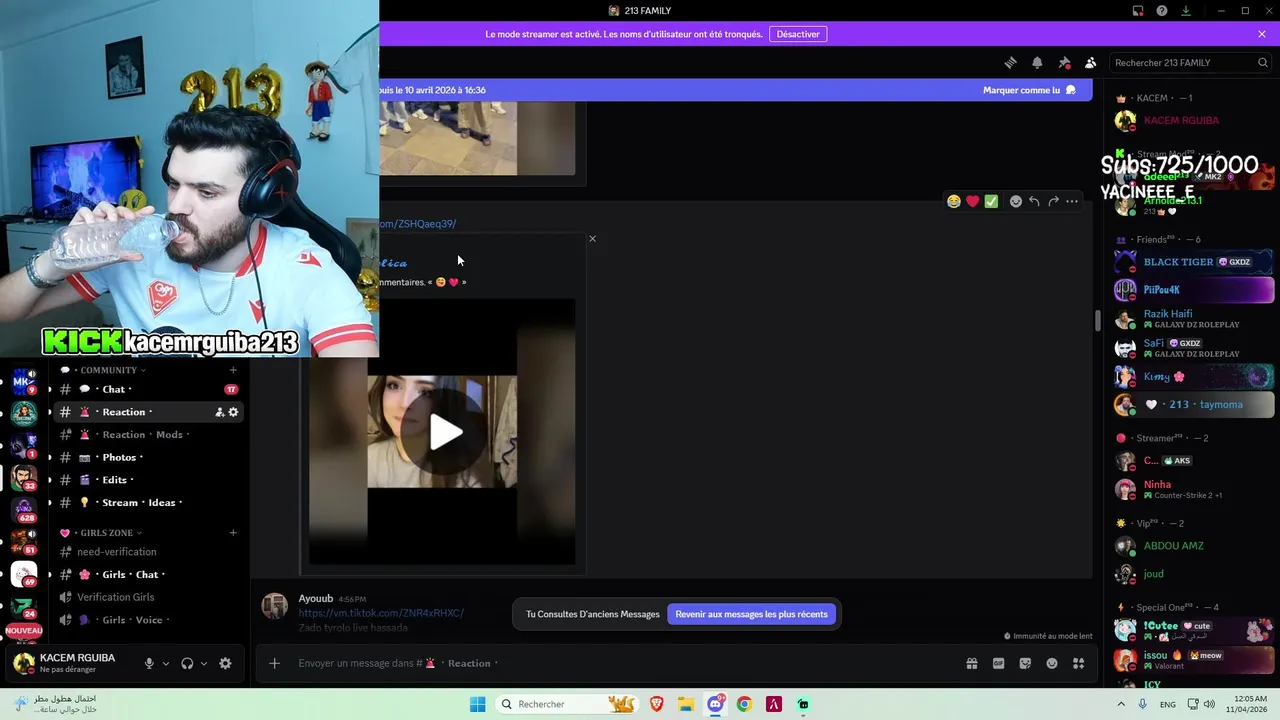This screenshot has height=720, width=1280.
Task: Toggle the member list icon
Action: point(1090,62)
